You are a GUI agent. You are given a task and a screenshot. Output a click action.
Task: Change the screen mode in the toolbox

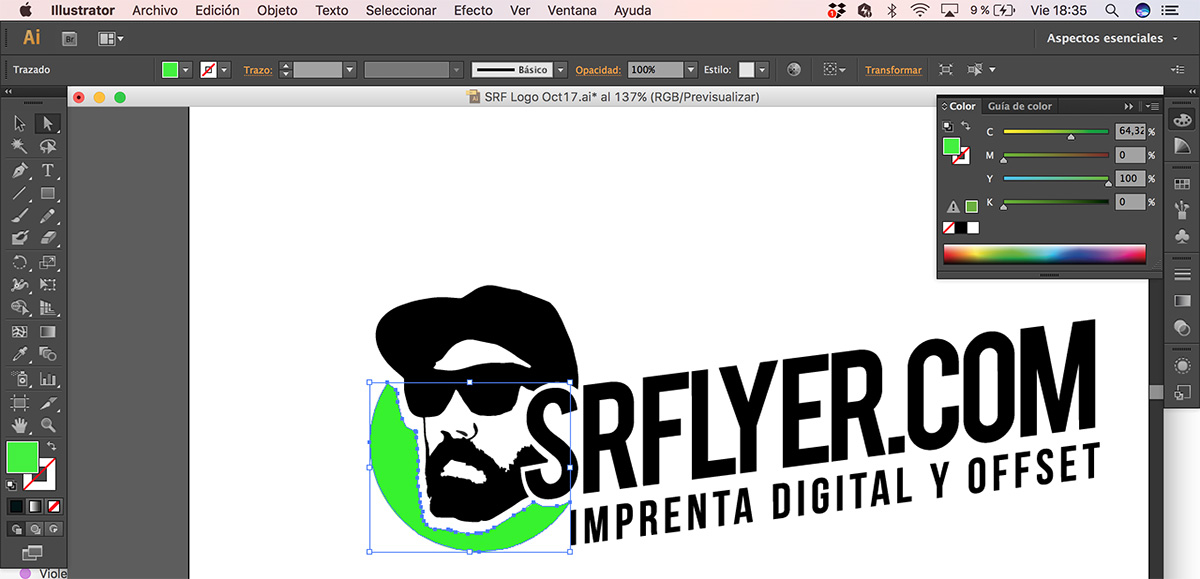33,552
